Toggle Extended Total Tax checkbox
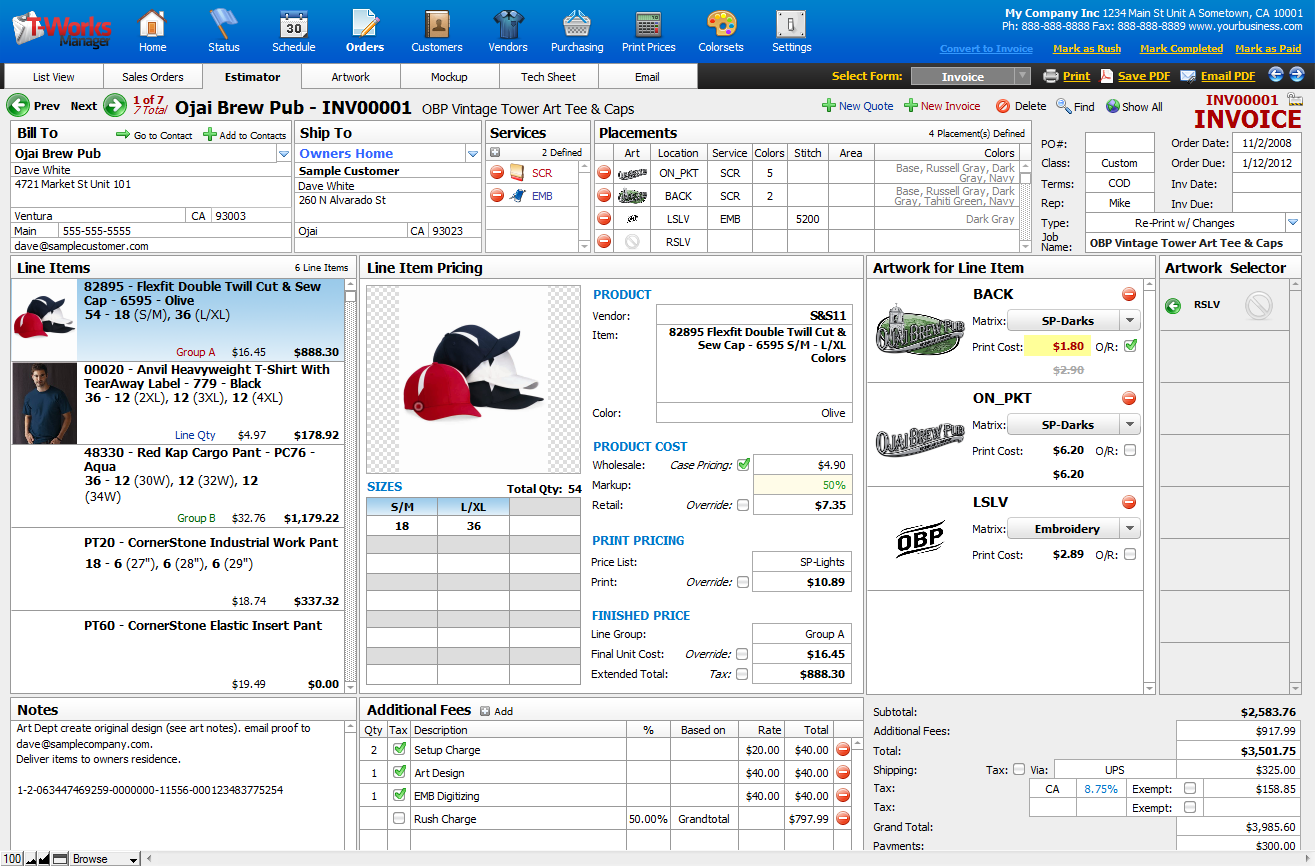This screenshot has width=1315, height=866. [742, 674]
